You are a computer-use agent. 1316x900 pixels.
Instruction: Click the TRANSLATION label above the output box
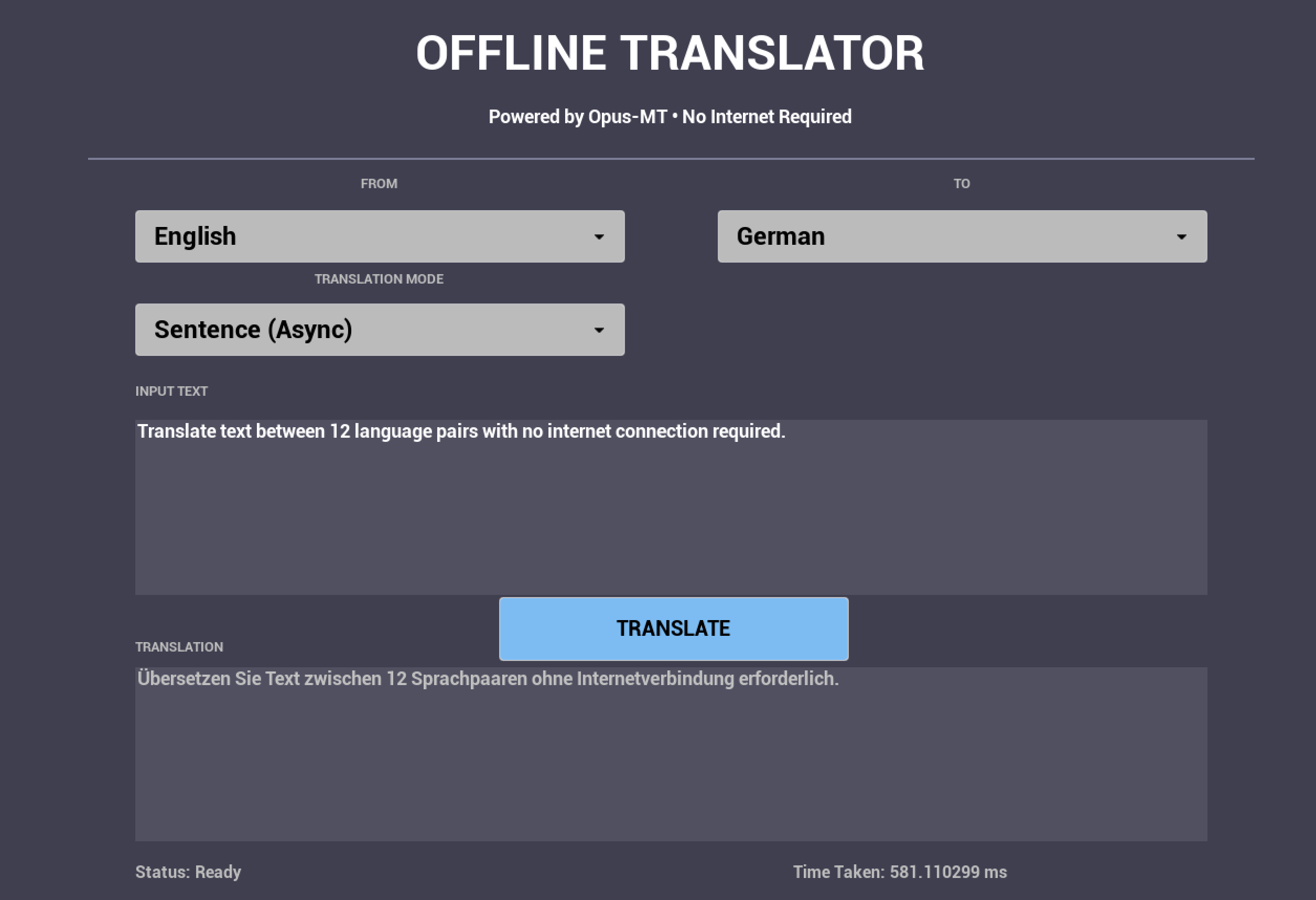tap(179, 647)
